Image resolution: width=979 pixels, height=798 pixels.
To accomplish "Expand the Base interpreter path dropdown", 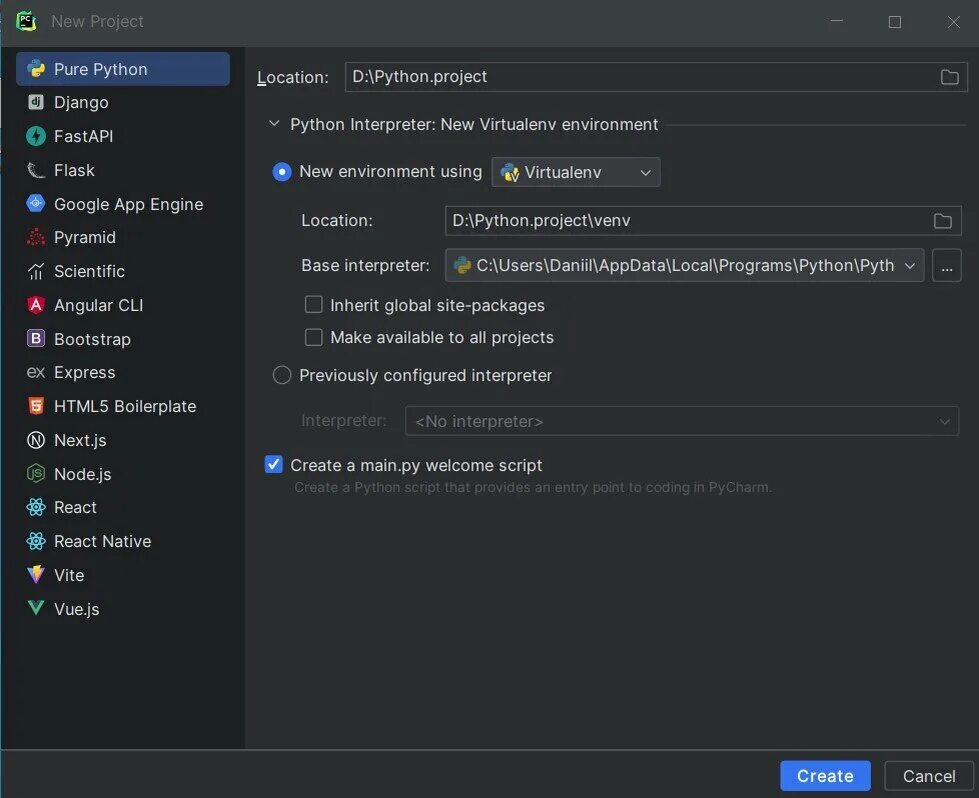I will (x=909, y=266).
